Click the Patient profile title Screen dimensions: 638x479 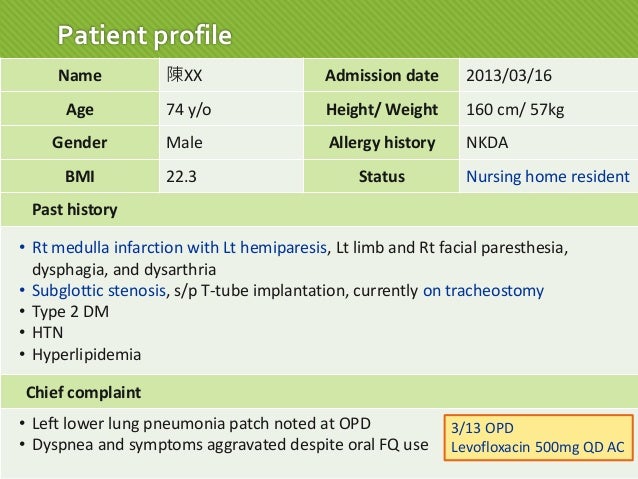[x=144, y=35]
